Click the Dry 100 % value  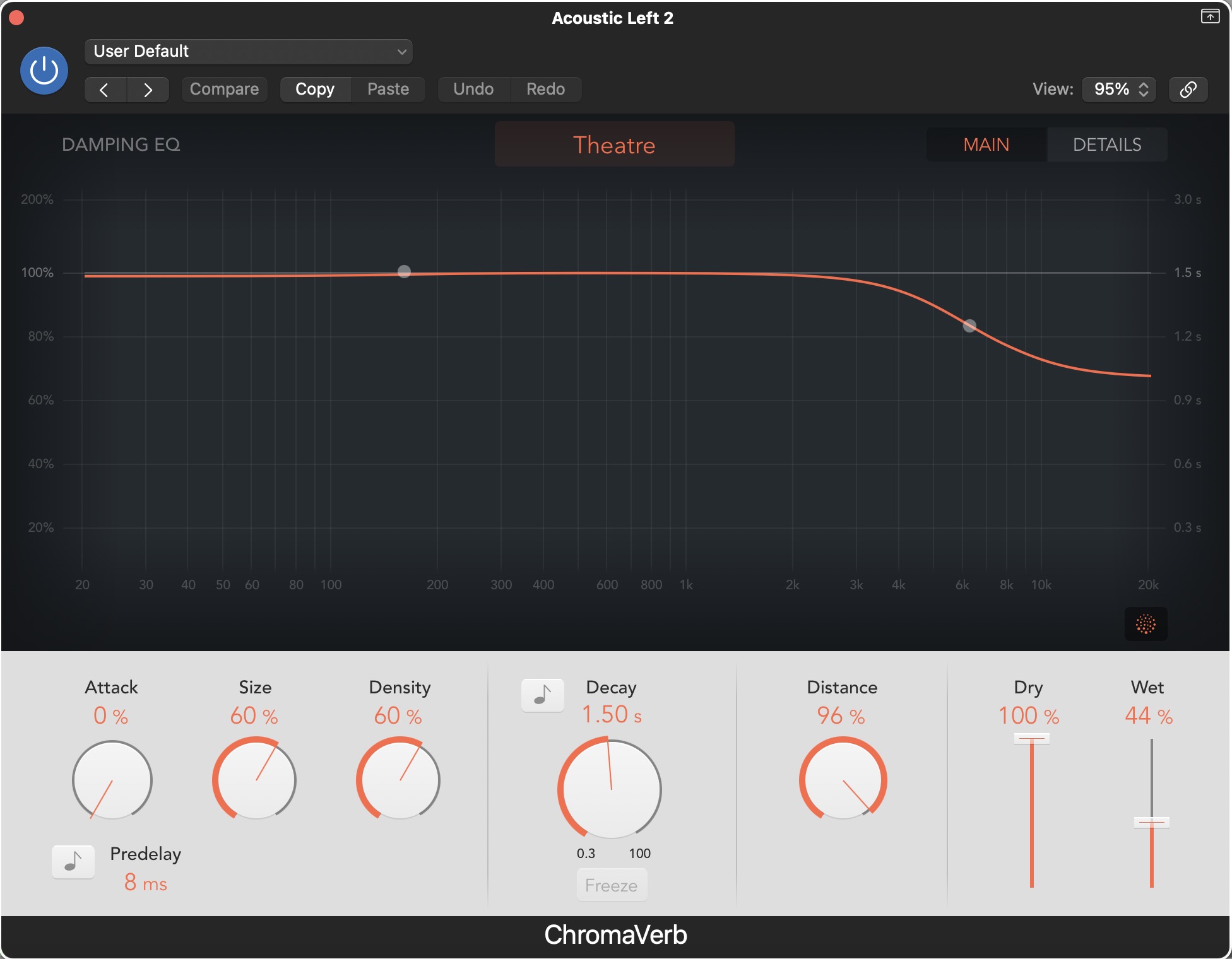(1029, 716)
